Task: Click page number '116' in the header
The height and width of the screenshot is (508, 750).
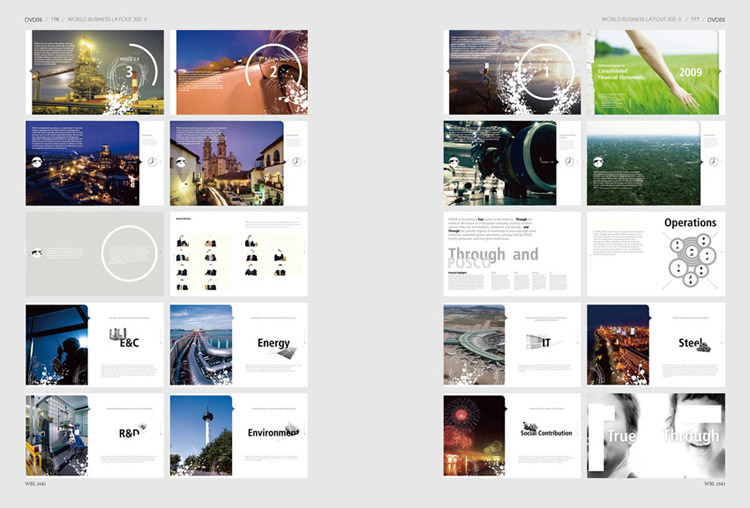Action: (55, 20)
